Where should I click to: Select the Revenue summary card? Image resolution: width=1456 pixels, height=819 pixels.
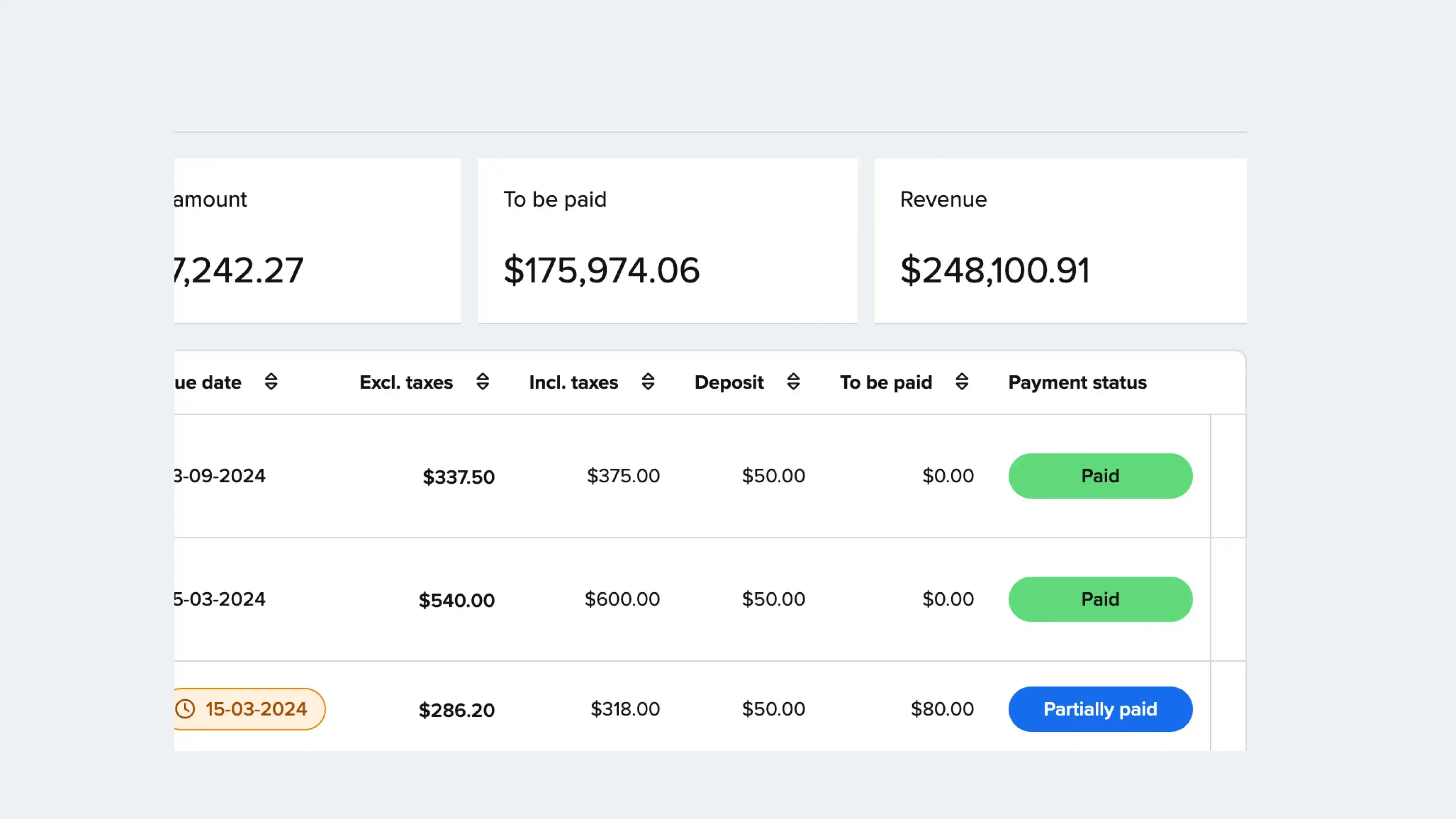1060,241
